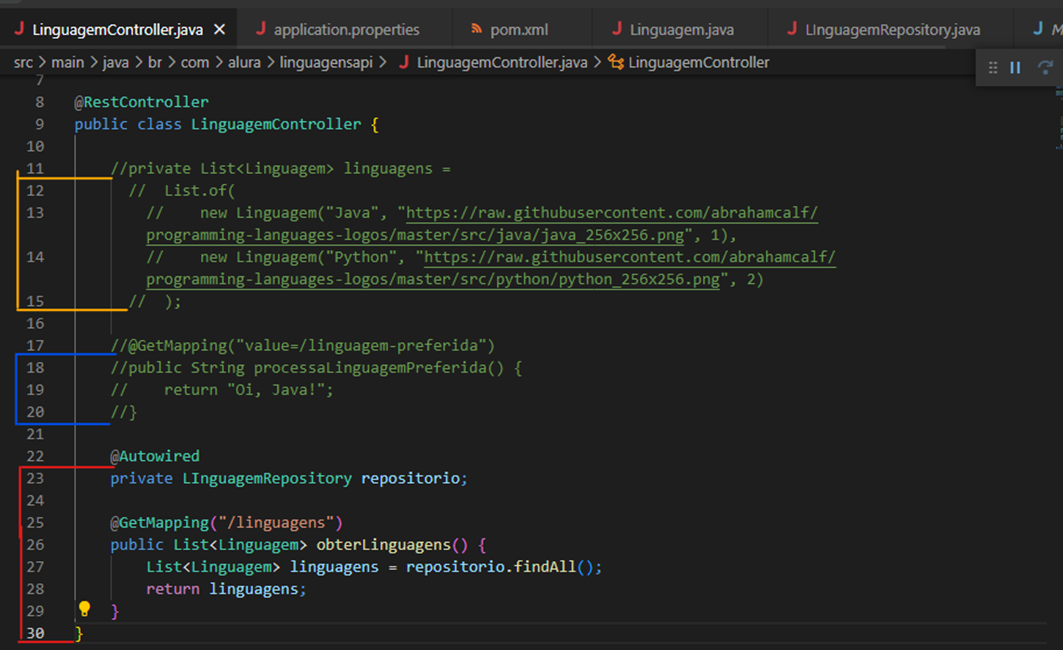This screenshot has width=1063, height=650.
Task: Open the pom.xml tab
Action: (x=519, y=30)
